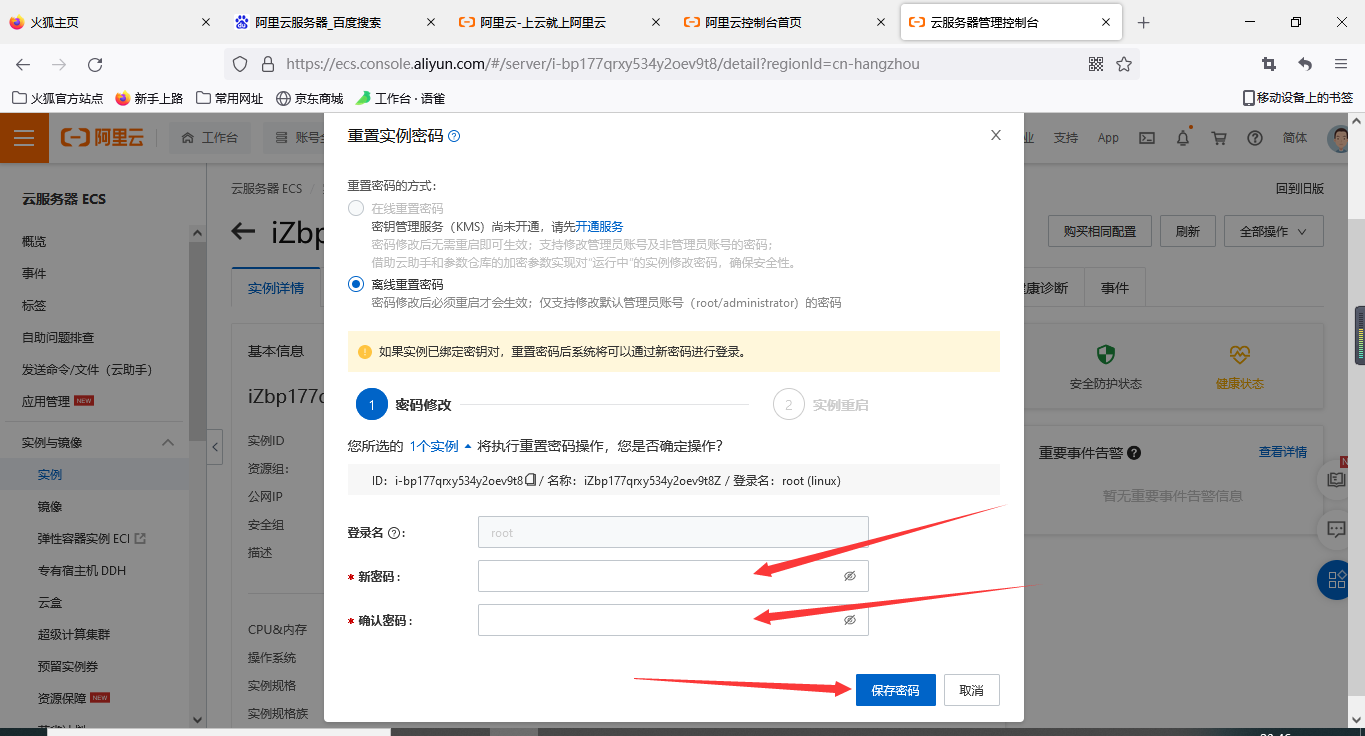The image size is (1365, 736).
Task: Click the browser address bar URL
Action: pos(603,64)
